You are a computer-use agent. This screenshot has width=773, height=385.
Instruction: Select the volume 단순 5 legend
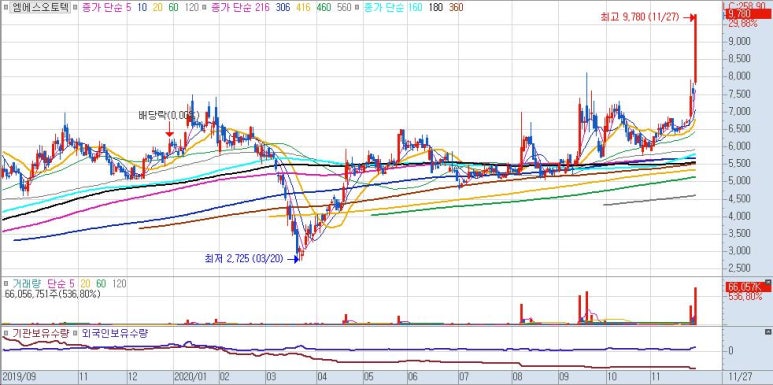pyautogui.click(x=61, y=284)
